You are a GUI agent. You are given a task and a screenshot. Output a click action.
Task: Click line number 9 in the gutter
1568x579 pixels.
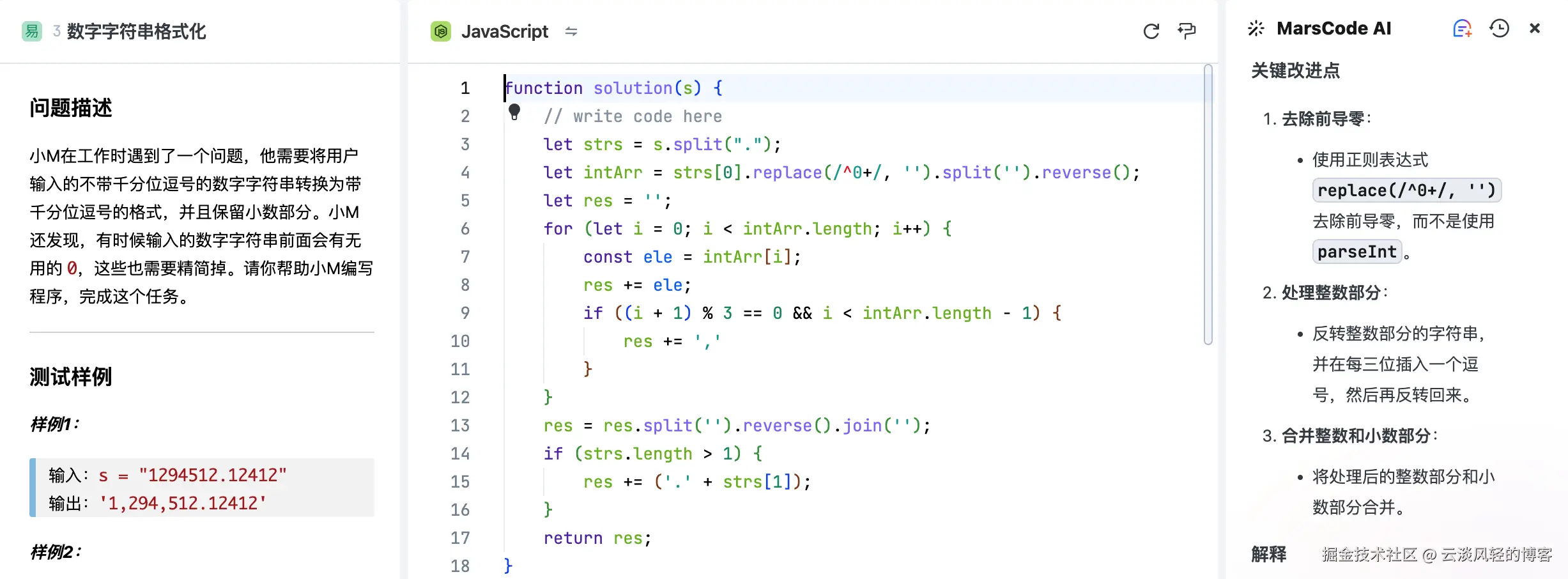coord(465,313)
